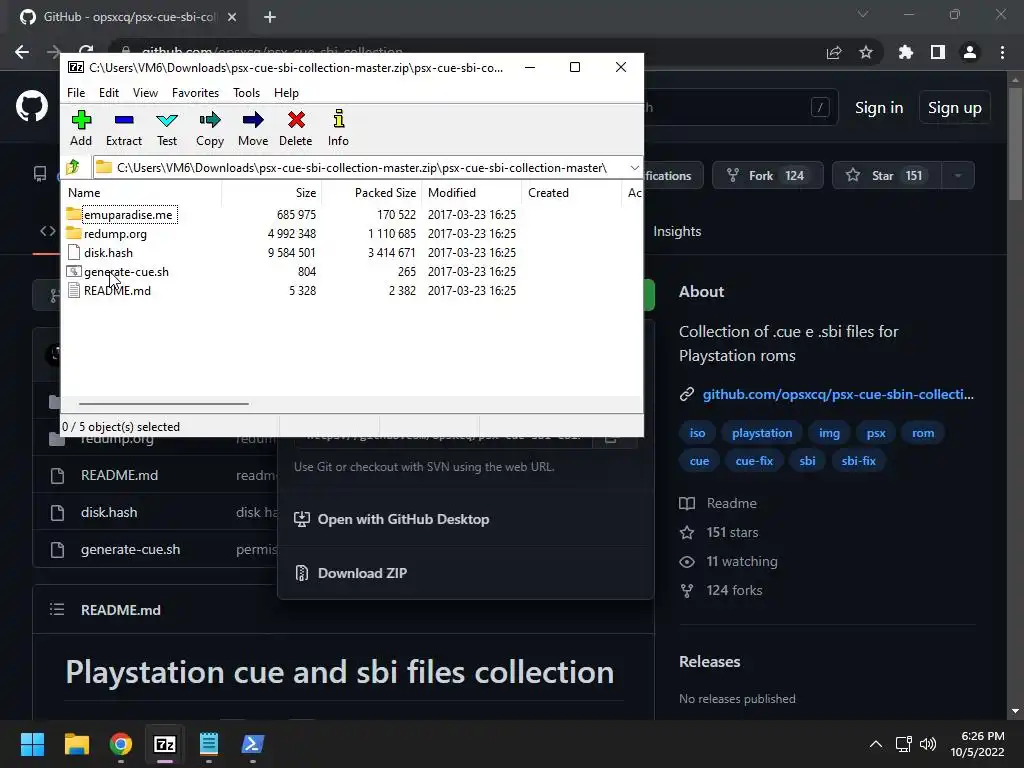Select the redump.org folder in 7-Zip
The width and height of the screenshot is (1024, 768).
click(x=115, y=234)
